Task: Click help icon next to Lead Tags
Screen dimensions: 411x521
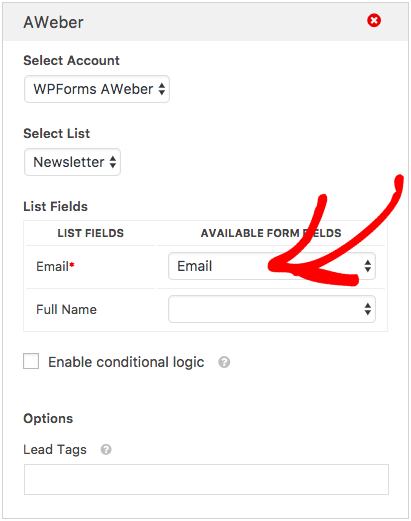Action: 106,450
